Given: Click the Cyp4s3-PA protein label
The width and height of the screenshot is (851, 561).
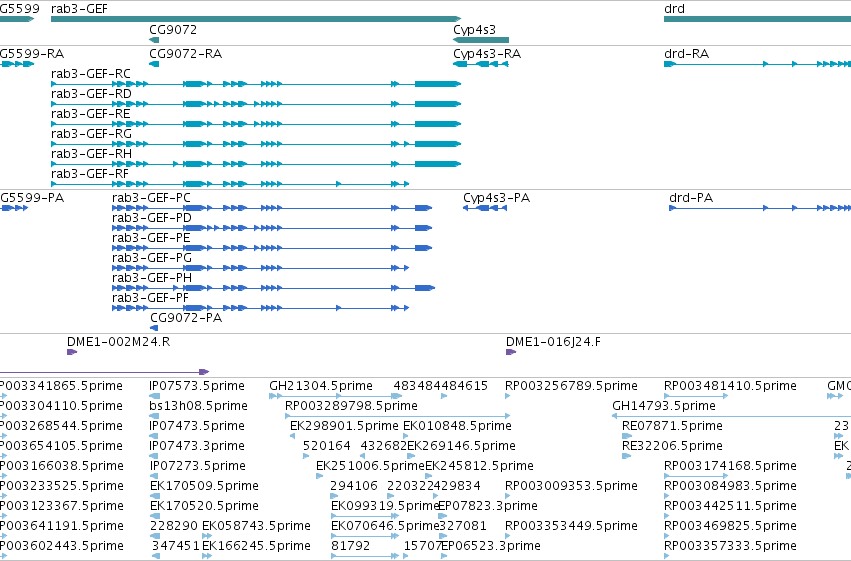Looking at the screenshot, I should (x=496, y=198).
